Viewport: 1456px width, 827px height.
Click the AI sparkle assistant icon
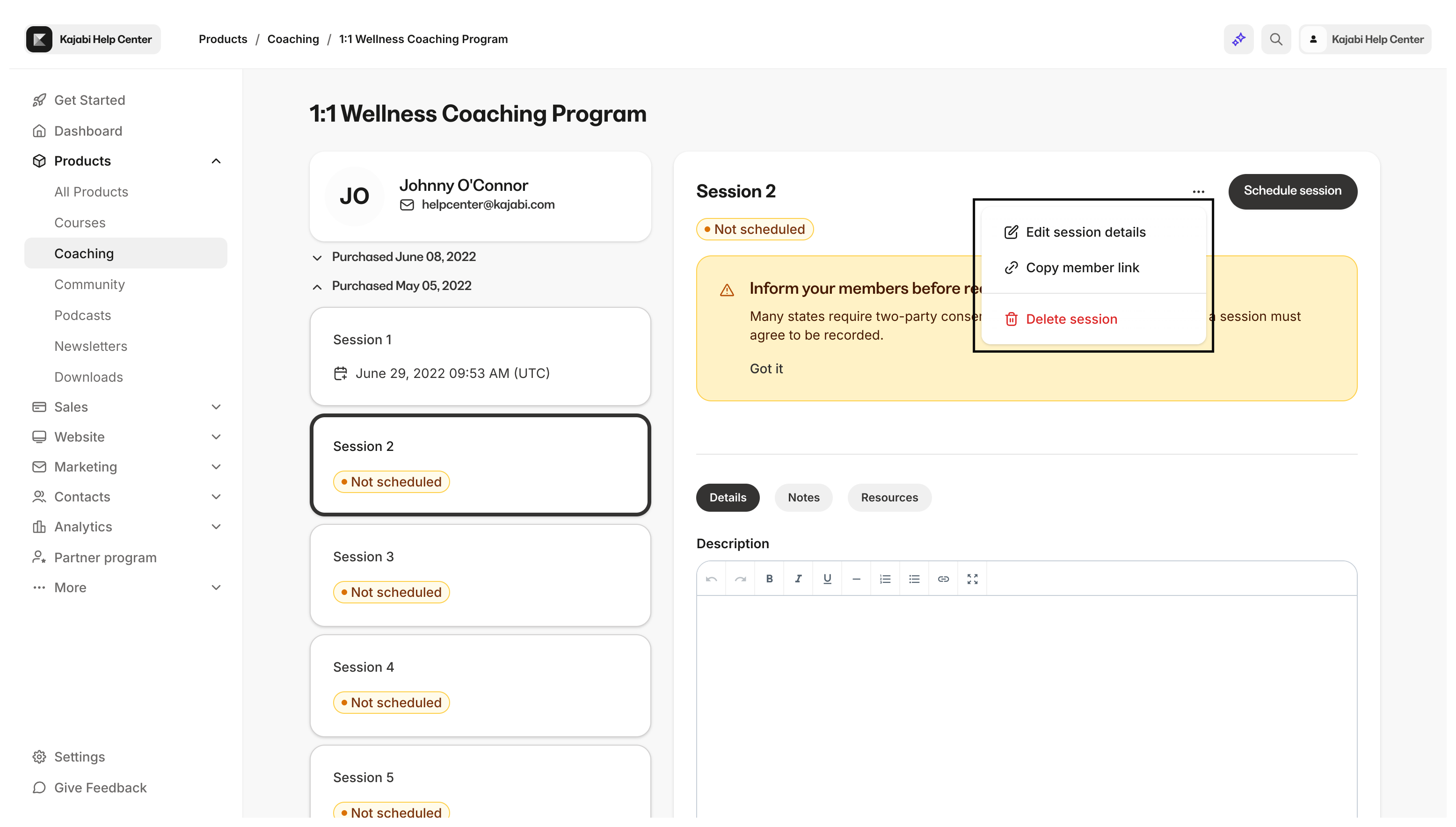click(1238, 39)
